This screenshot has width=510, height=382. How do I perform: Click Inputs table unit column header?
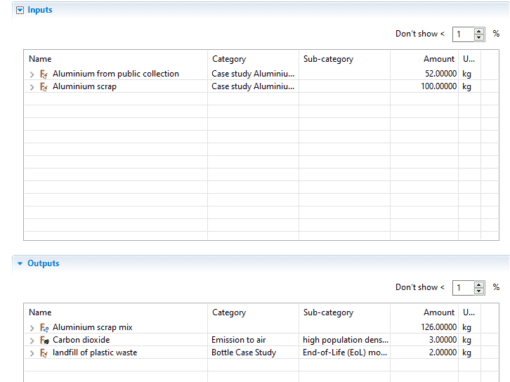pyautogui.click(x=469, y=59)
